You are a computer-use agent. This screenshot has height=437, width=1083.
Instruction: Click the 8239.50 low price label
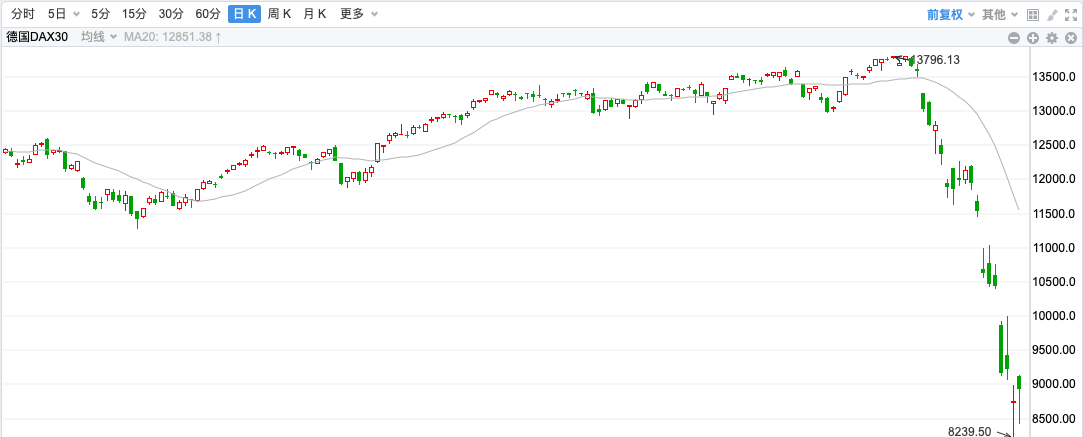coord(970,431)
